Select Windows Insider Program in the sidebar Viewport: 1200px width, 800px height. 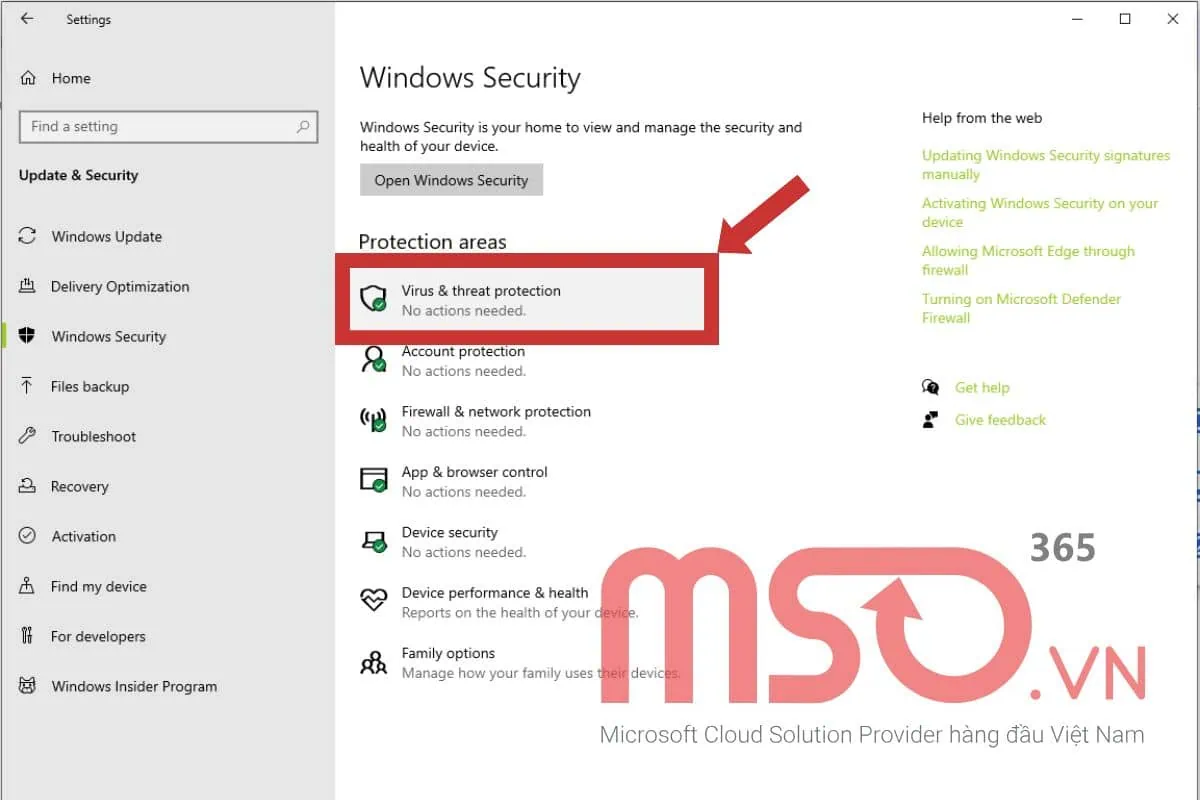click(134, 686)
